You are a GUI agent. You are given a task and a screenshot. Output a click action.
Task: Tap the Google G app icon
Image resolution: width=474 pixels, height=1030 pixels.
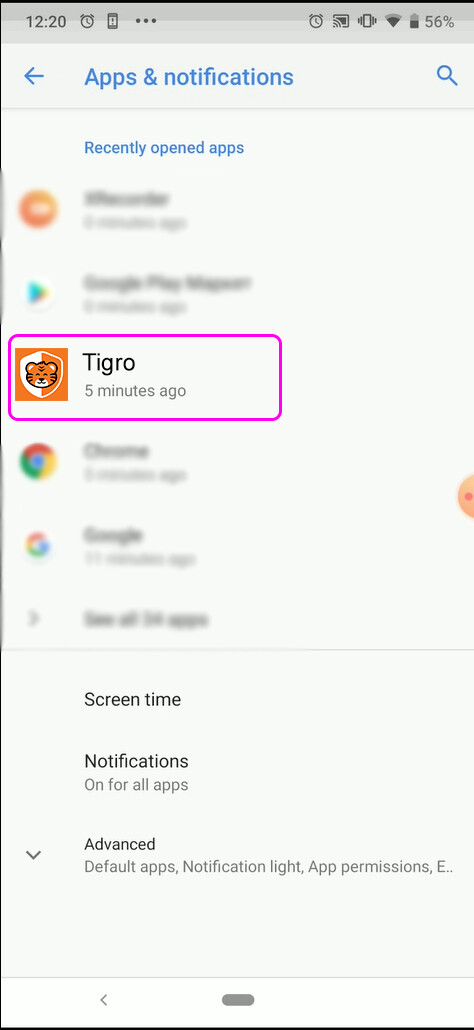(37, 545)
